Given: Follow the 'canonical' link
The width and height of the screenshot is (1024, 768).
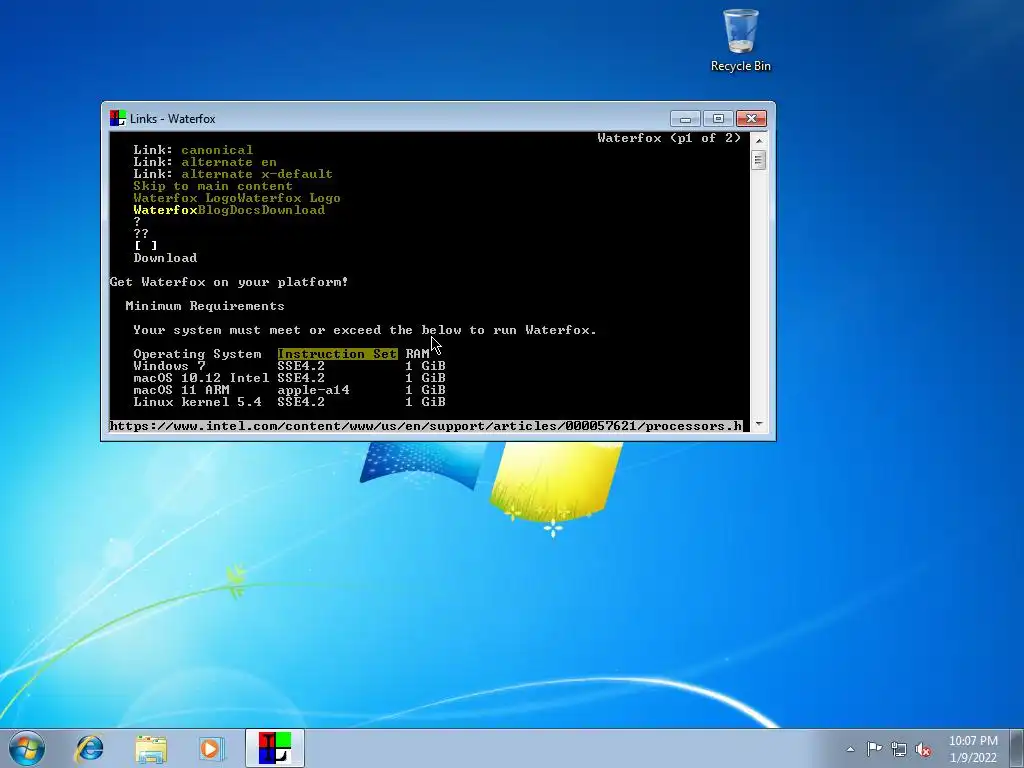Looking at the screenshot, I should click(x=217, y=150).
